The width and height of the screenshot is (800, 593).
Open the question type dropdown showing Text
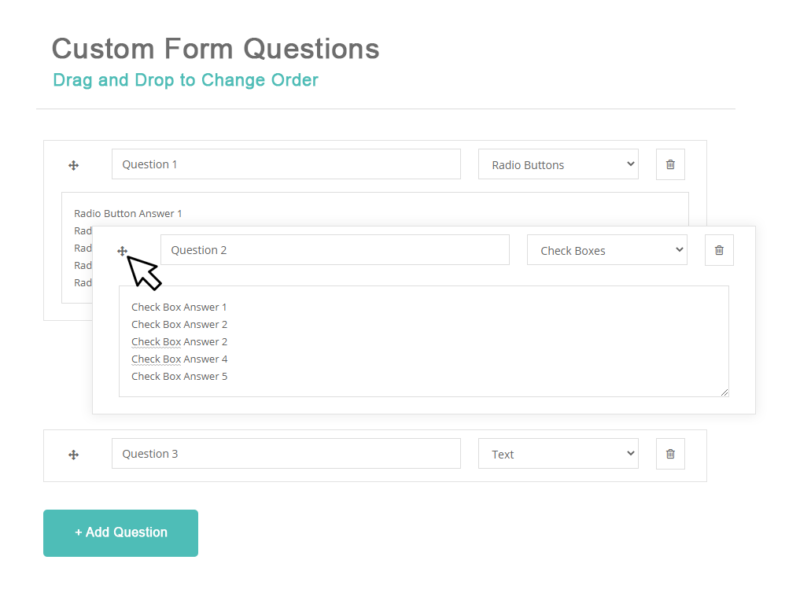[x=558, y=453]
